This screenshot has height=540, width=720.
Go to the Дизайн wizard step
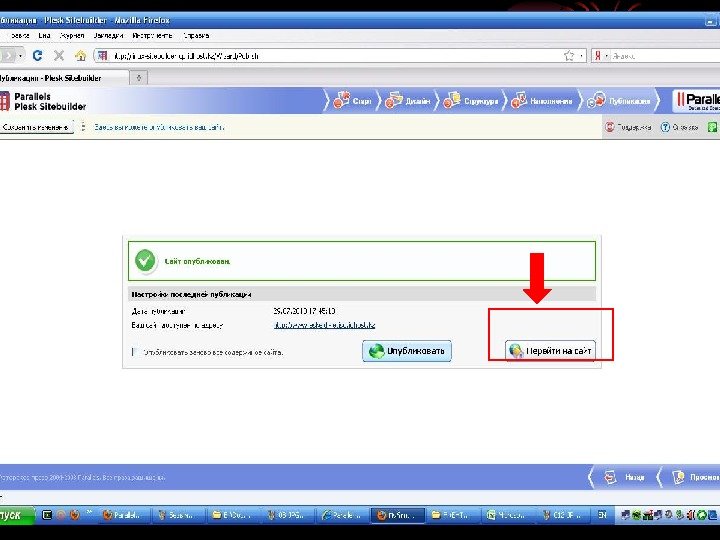(x=408, y=100)
